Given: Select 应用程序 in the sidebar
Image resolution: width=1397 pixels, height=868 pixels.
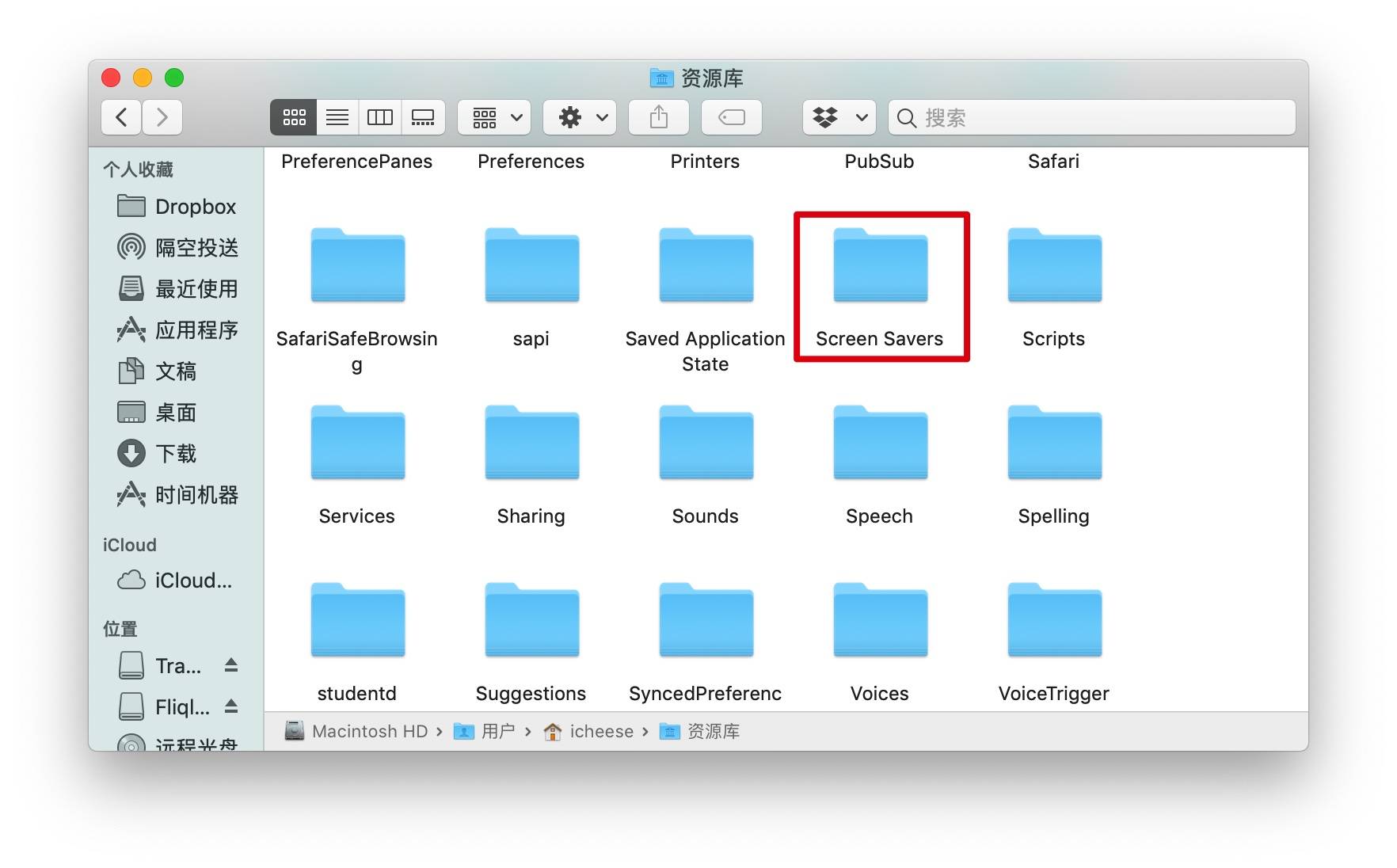Looking at the screenshot, I should point(197,330).
